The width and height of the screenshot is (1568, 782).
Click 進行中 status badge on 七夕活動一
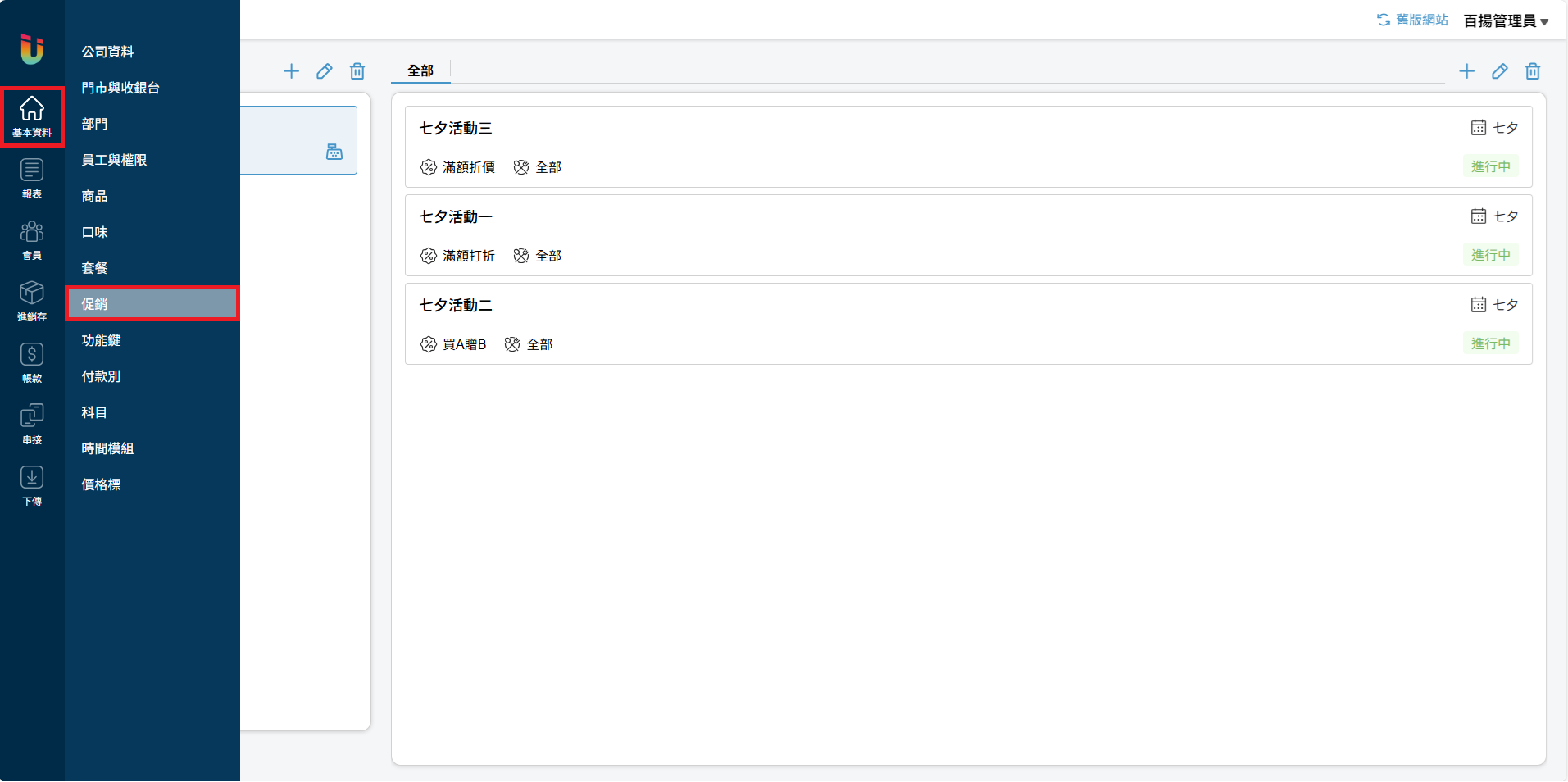[1490, 255]
